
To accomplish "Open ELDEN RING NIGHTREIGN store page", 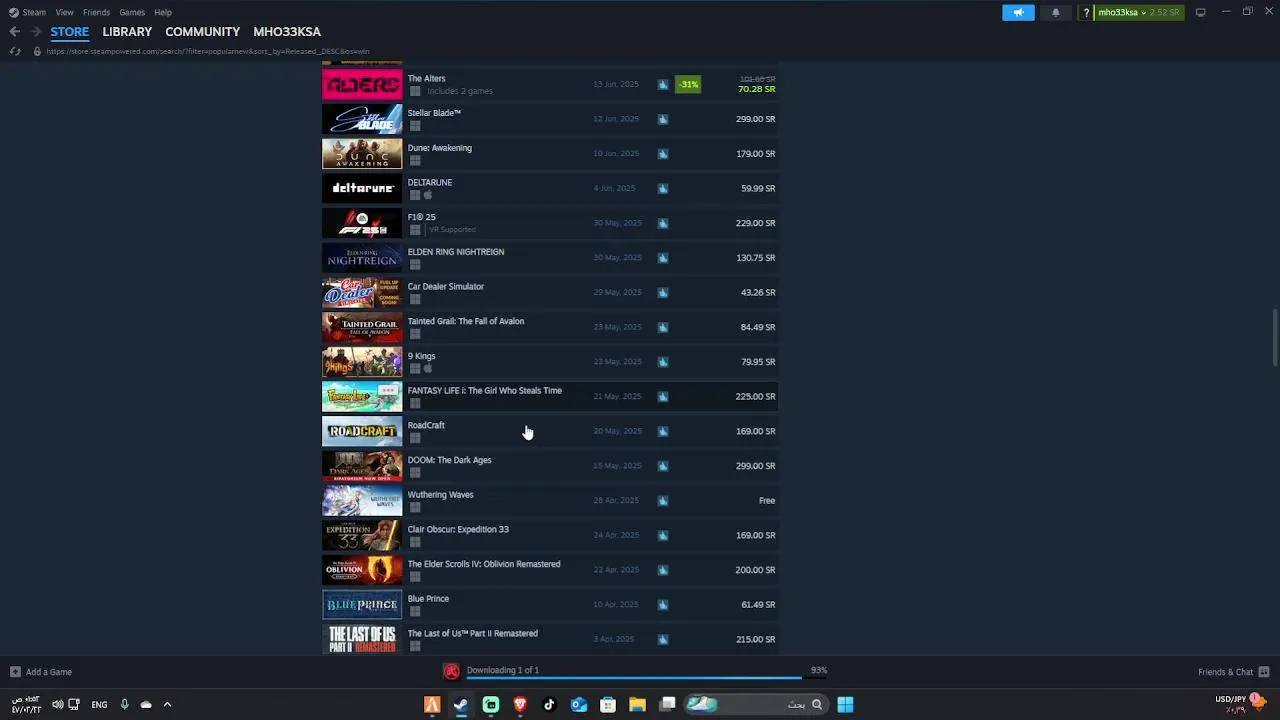I will click(x=550, y=257).
